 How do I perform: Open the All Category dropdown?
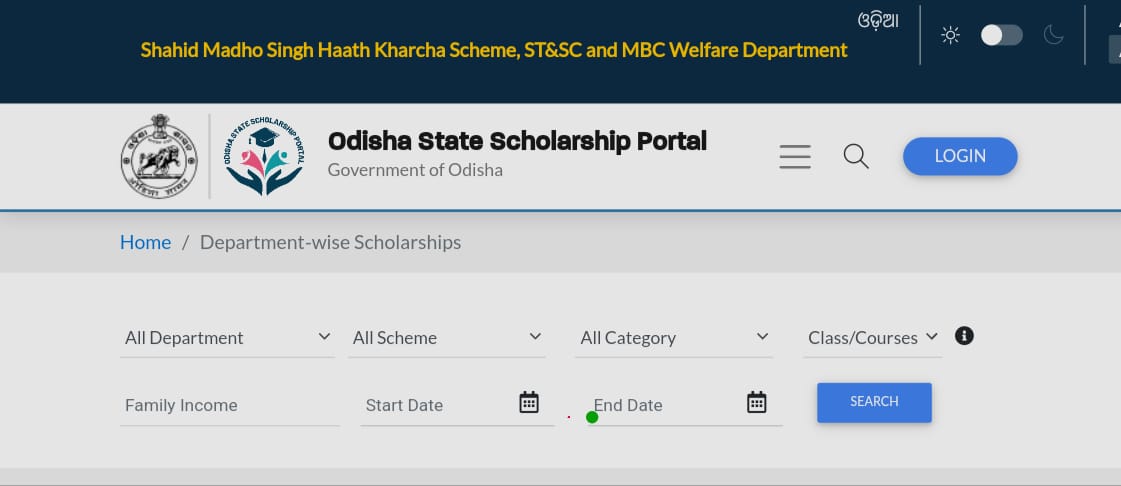(x=675, y=338)
